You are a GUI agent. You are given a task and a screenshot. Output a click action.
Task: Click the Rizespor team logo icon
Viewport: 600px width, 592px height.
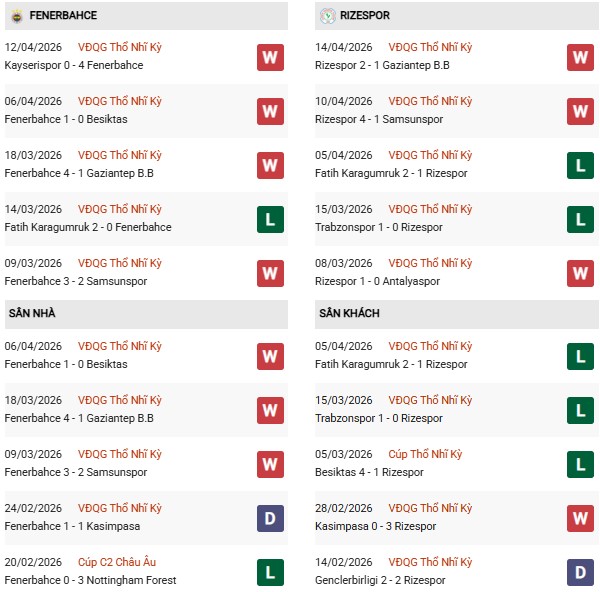pos(328,16)
